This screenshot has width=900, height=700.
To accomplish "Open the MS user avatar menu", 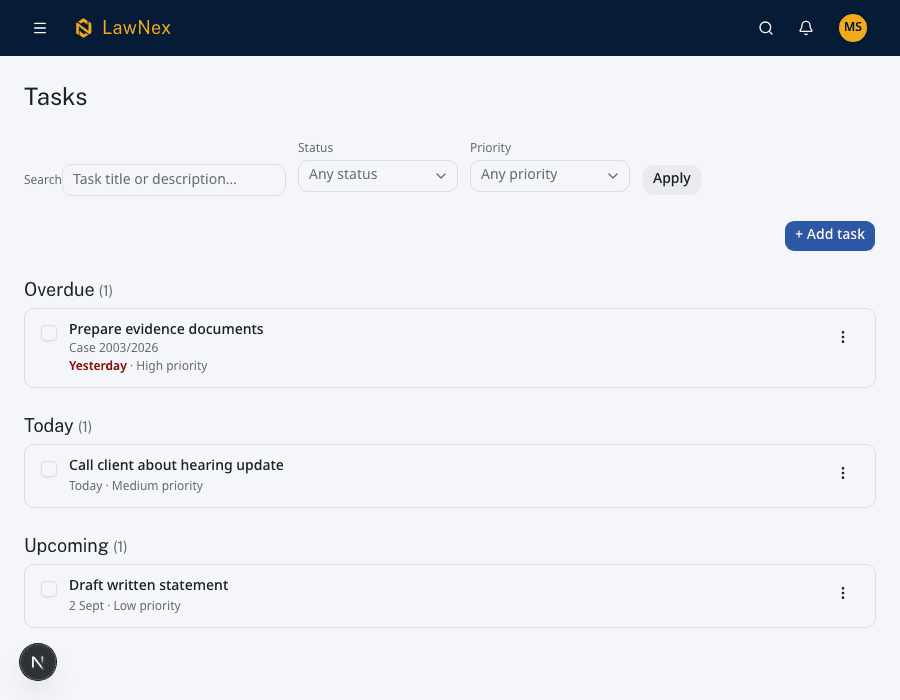I will (x=852, y=28).
